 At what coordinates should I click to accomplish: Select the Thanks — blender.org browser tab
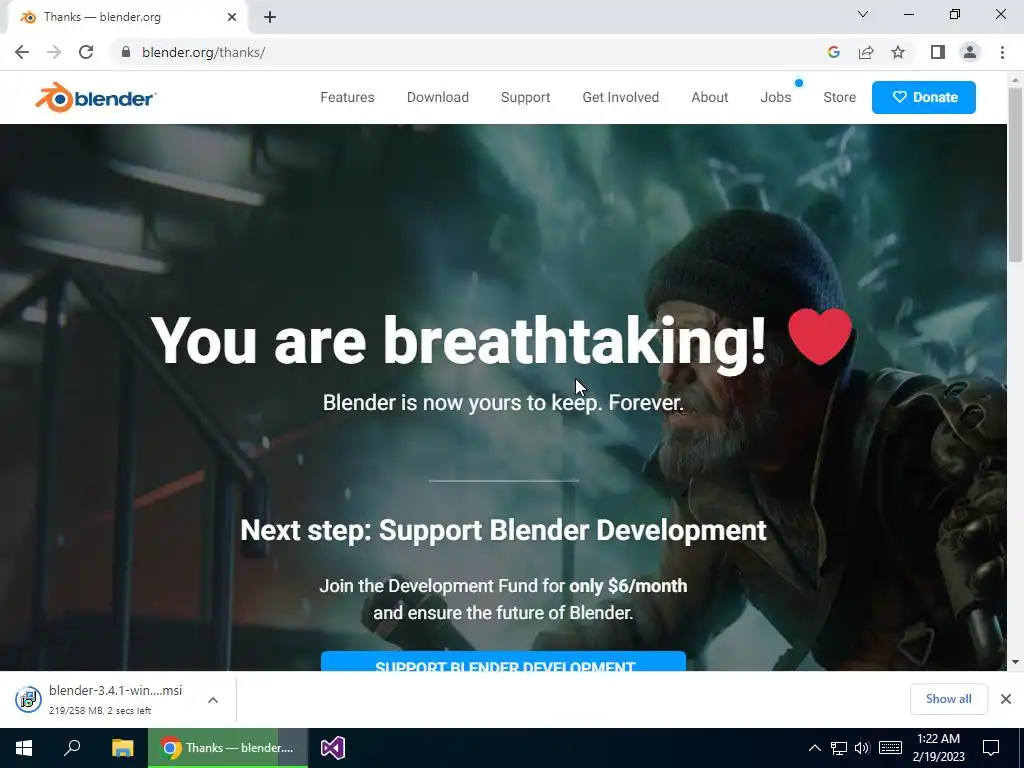(x=127, y=17)
